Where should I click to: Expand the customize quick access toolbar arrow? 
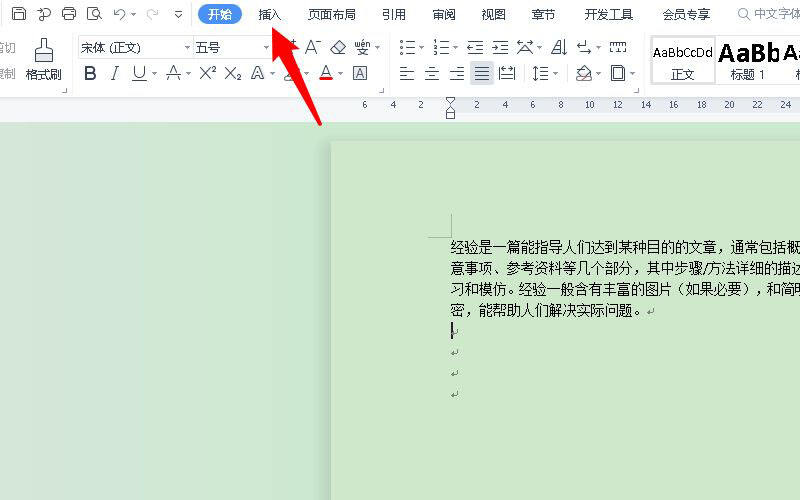pyautogui.click(x=178, y=15)
